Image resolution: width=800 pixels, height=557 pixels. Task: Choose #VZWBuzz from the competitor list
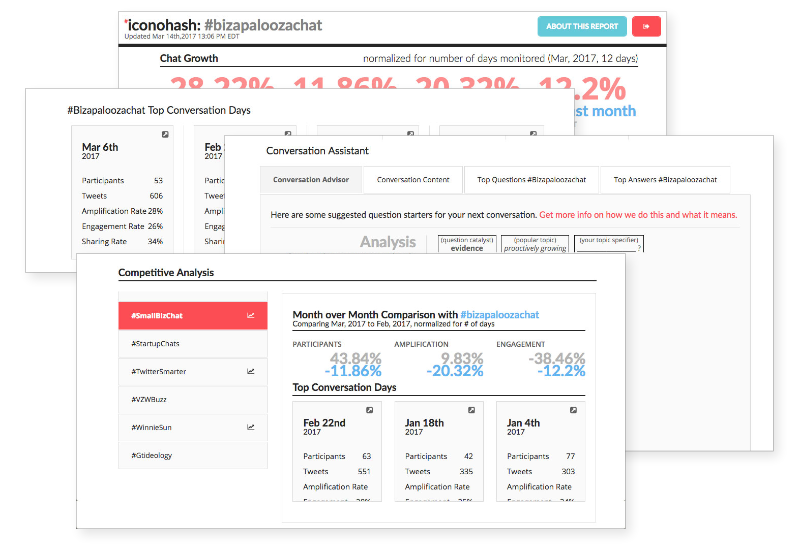[x=150, y=399]
